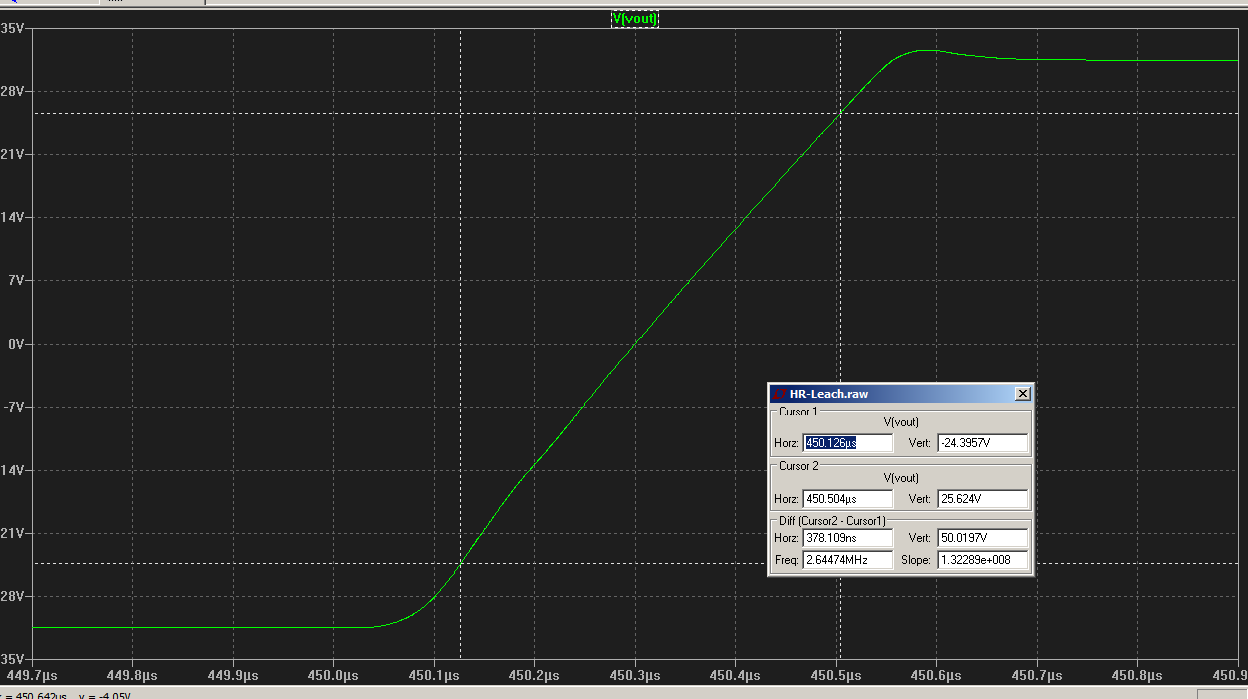Viewport: 1248px width, 699px height.
Task: Click the 450.7µs label on the time axis
Action: (x=1038, y=674)
